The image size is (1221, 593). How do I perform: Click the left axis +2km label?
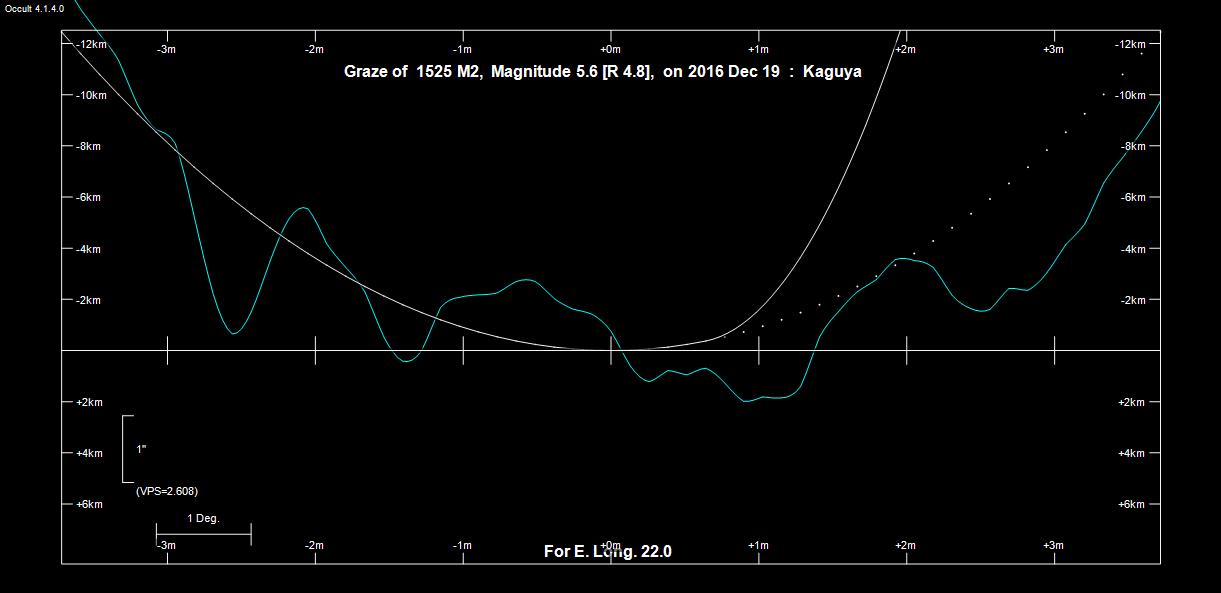(89, 402)
